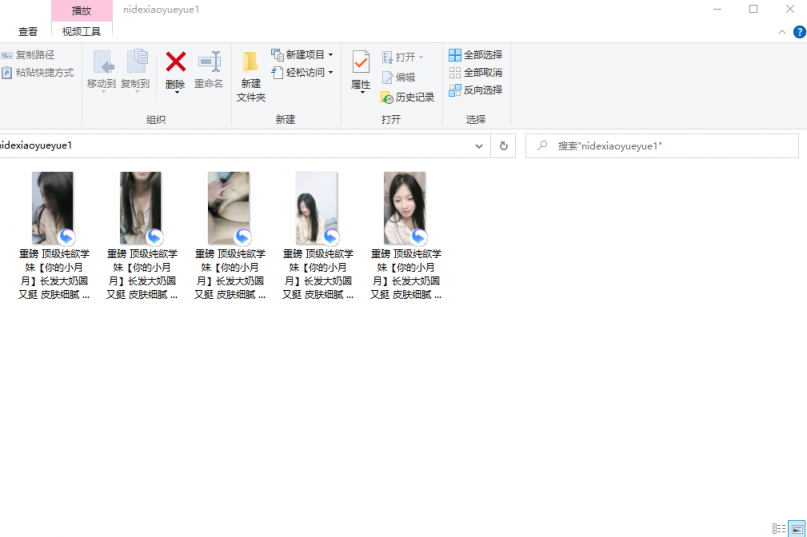Collapse the ribbon using the chevron

[x=783, y=32]
